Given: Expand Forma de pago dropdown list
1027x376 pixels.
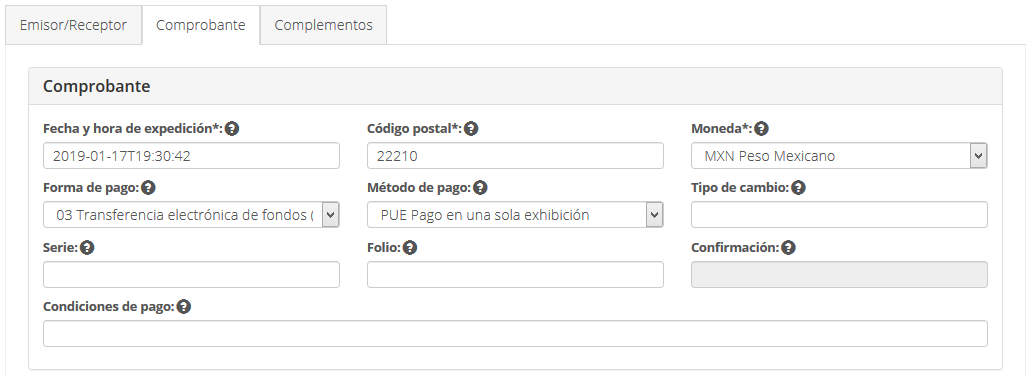Looking at the screenshot, I should point(191,215).
